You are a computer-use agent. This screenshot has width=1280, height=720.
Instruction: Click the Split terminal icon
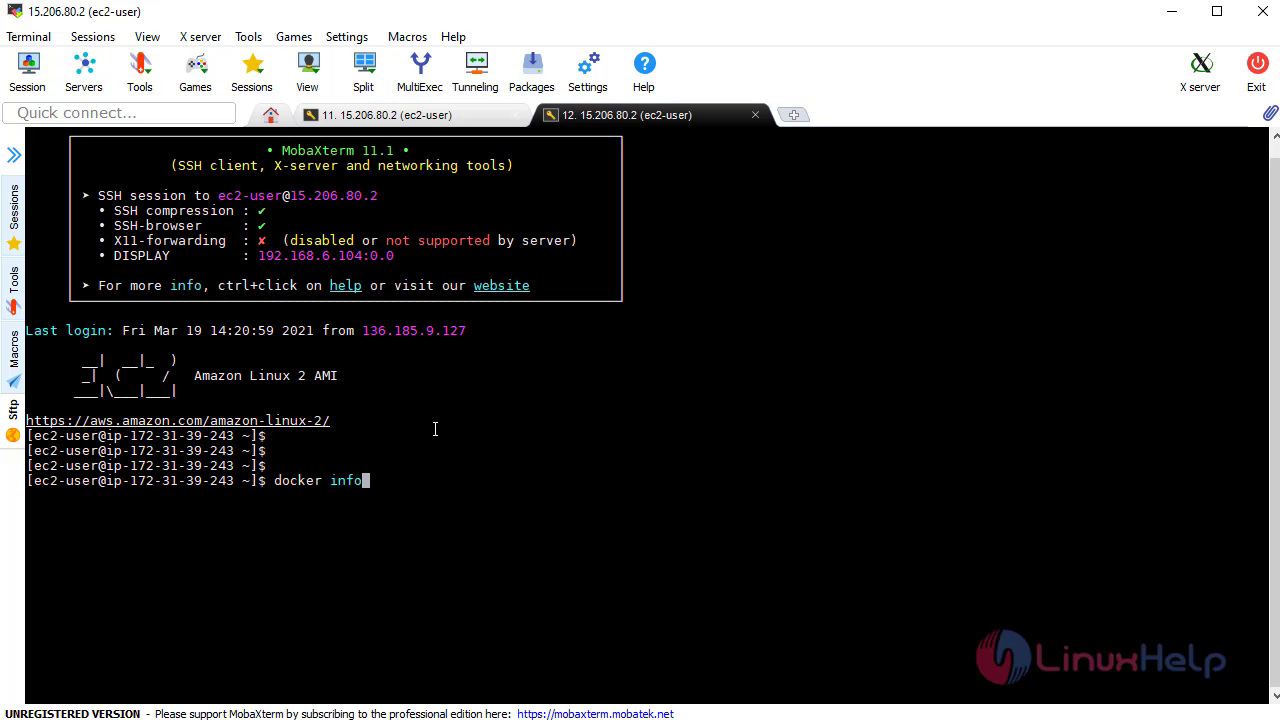(364, 72)
